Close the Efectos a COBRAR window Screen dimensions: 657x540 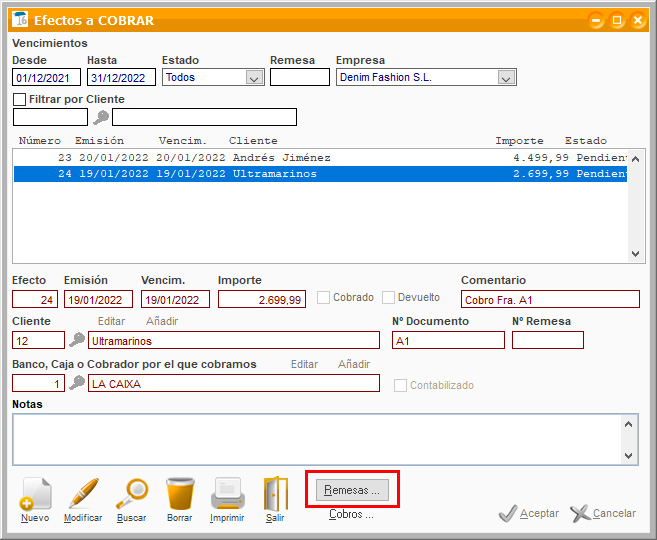tap(638, 20)
